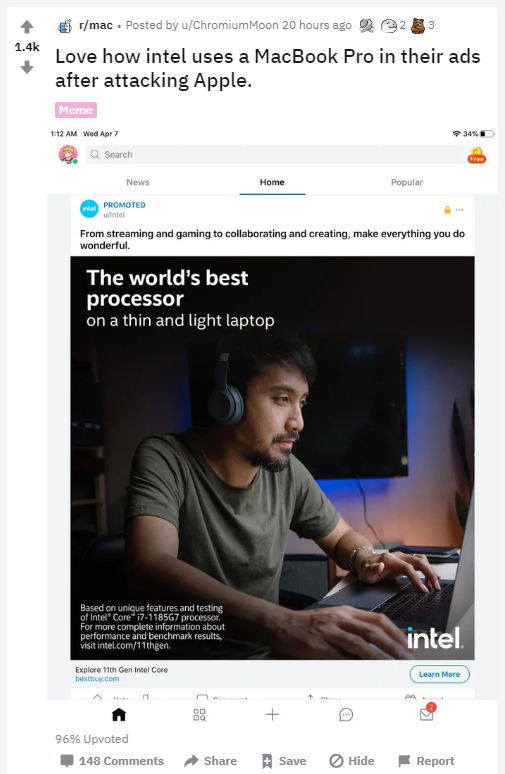505x774 pixels.
Task: Open the communities grid icon
Action: coord(199,714)
